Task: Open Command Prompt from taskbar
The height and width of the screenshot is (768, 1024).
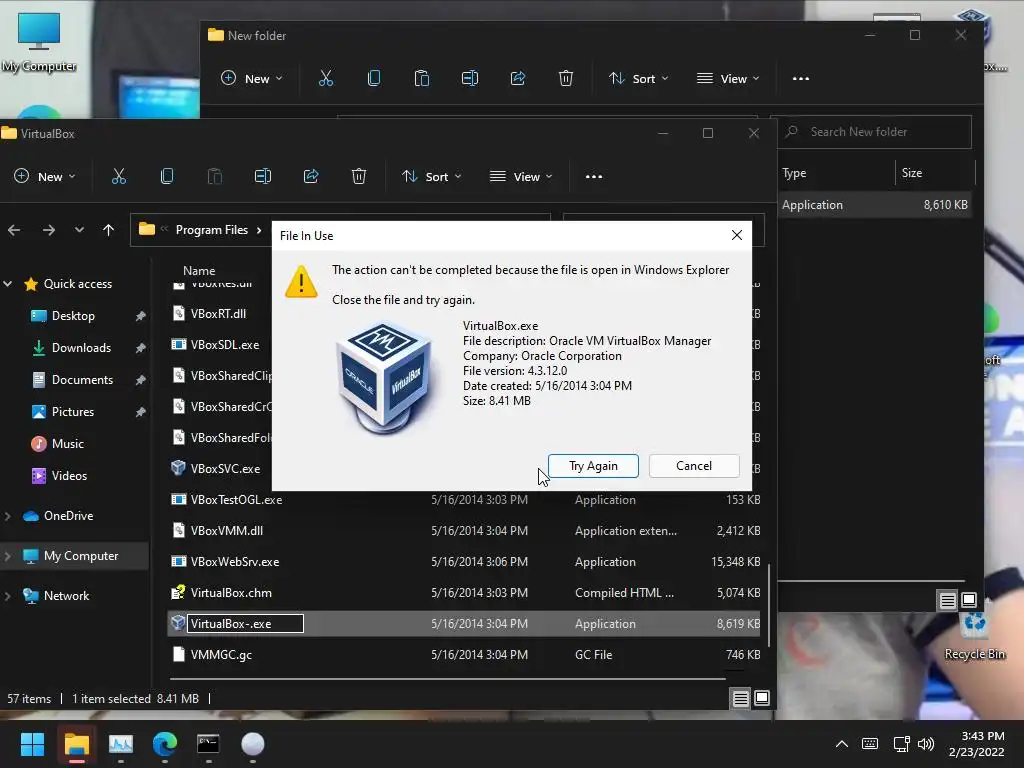Action: point(208,744)
